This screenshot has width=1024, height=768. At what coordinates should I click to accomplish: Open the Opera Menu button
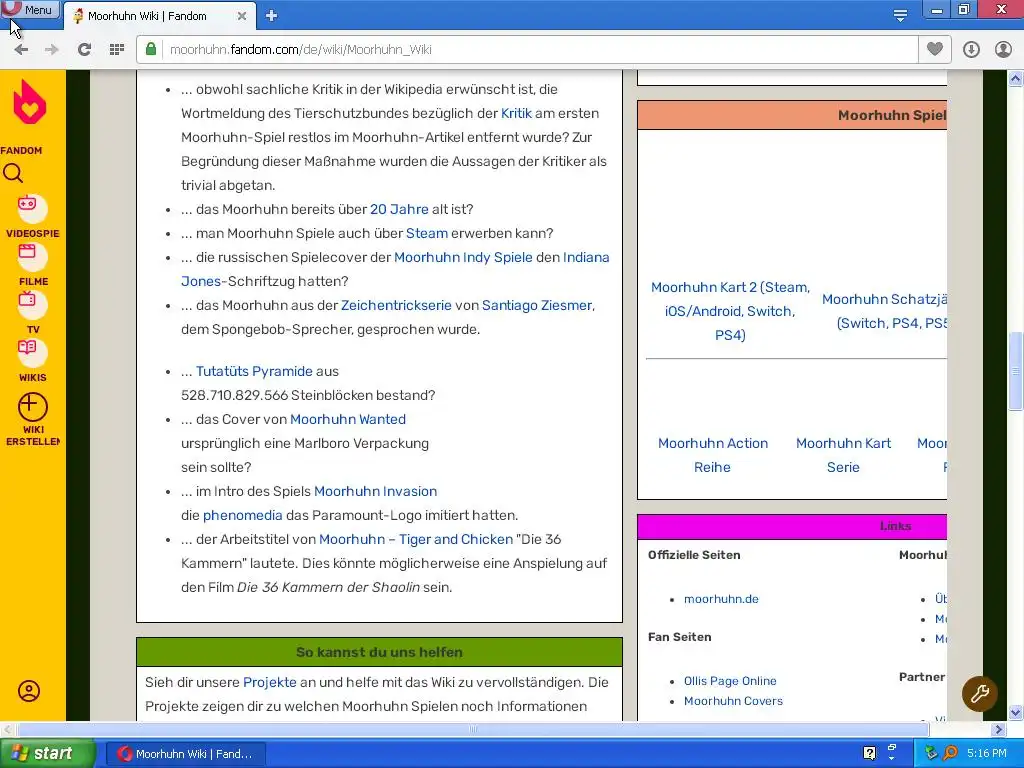tap(30, 10)
